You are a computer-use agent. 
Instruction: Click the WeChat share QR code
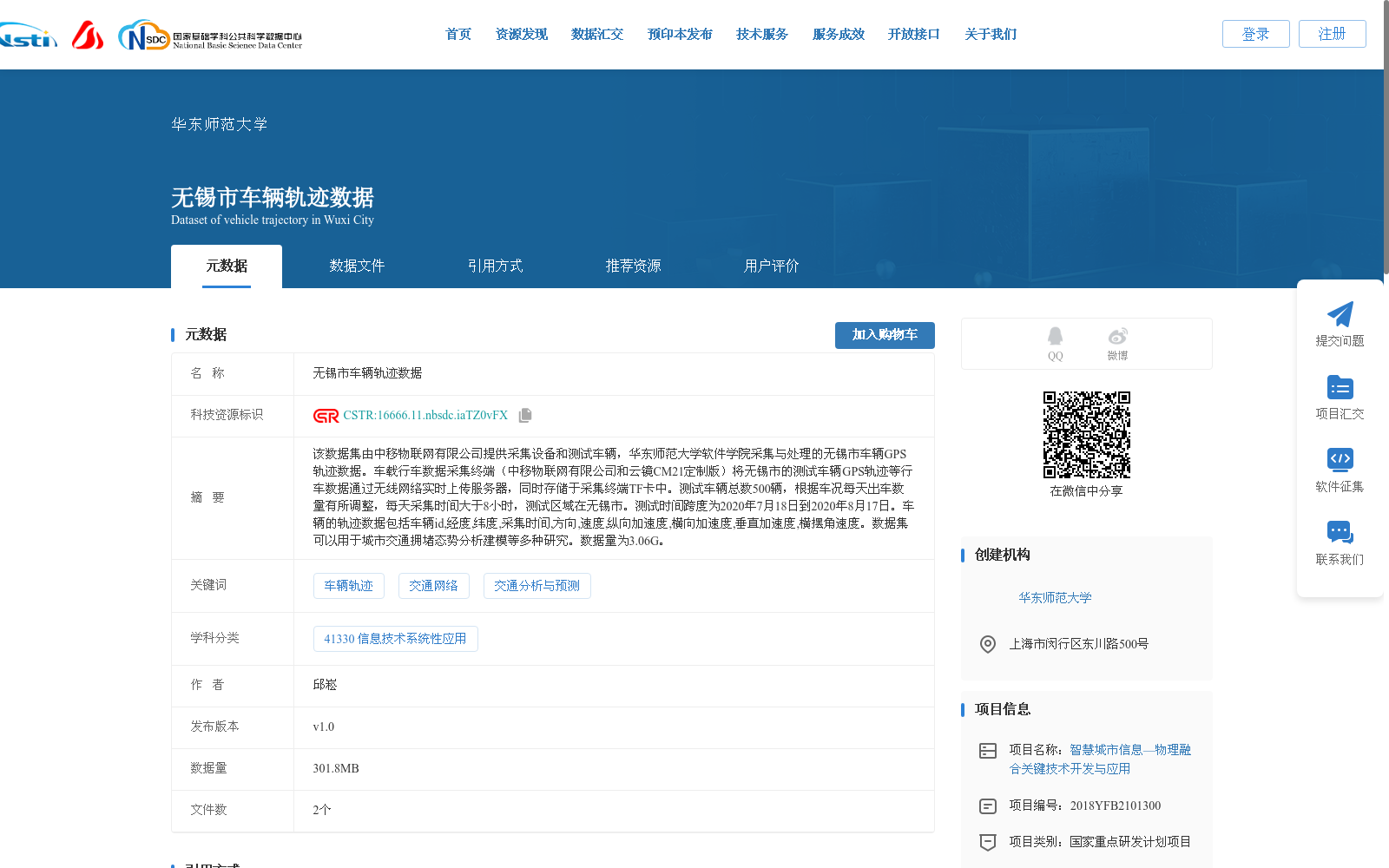click(x=1087, y=435)
